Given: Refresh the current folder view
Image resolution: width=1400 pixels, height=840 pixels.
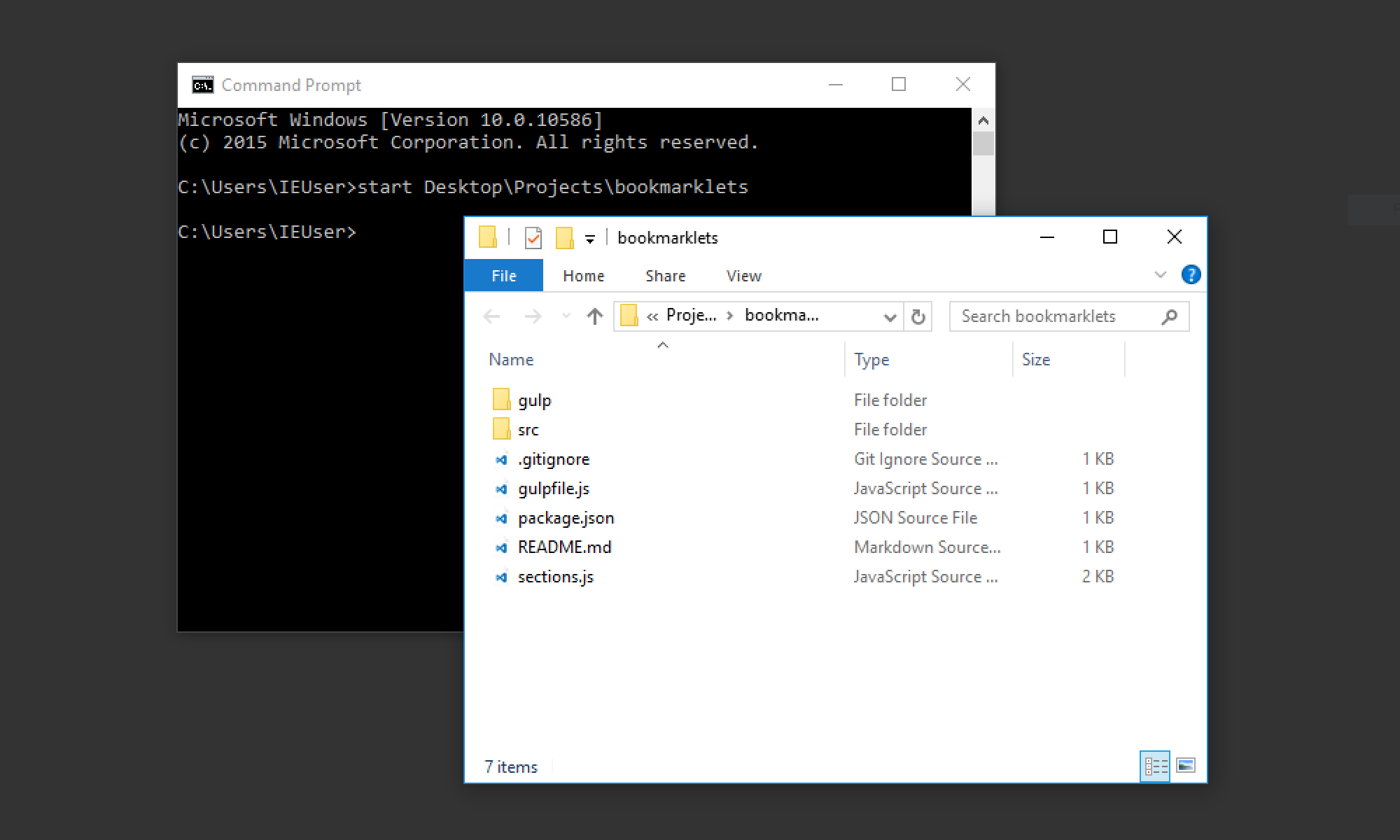Looking at the screenshot, I should 918,314.
